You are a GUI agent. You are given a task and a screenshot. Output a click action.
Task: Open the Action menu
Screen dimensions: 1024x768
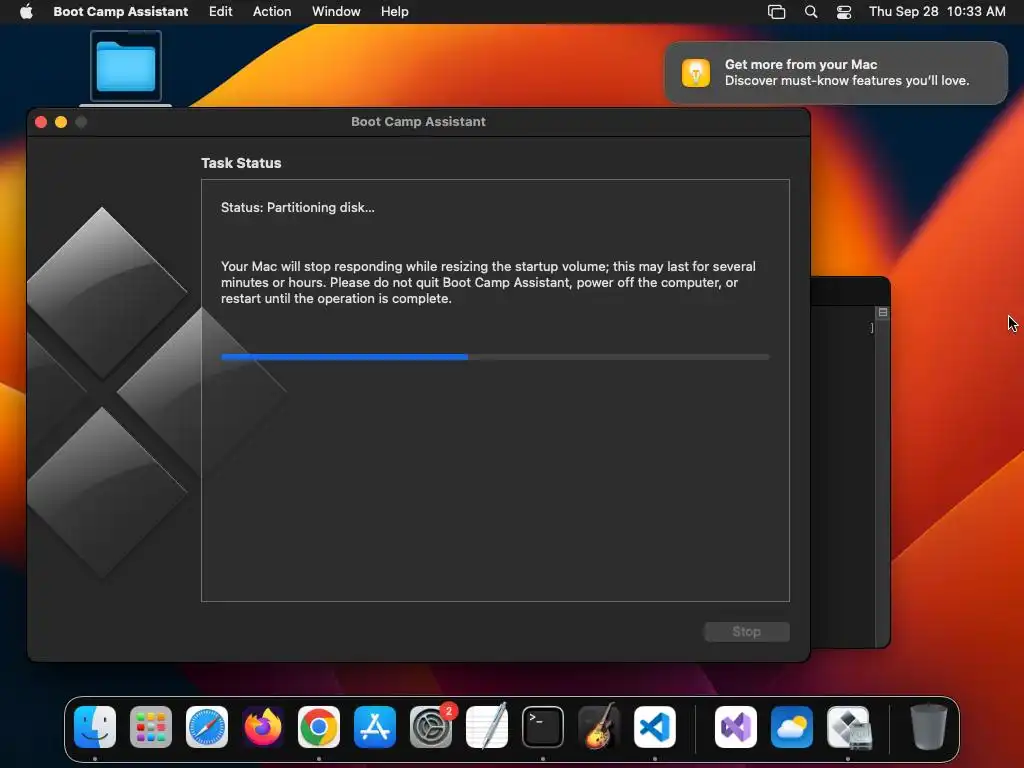272,11
